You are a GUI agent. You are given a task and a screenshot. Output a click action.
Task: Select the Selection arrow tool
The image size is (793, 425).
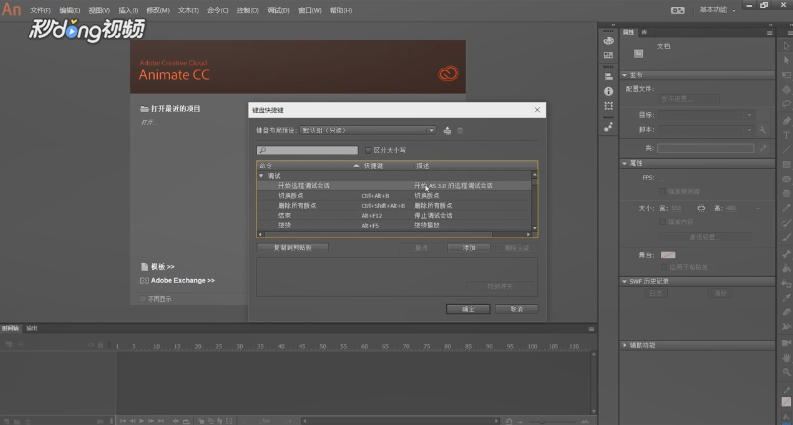tap(786, 46)
